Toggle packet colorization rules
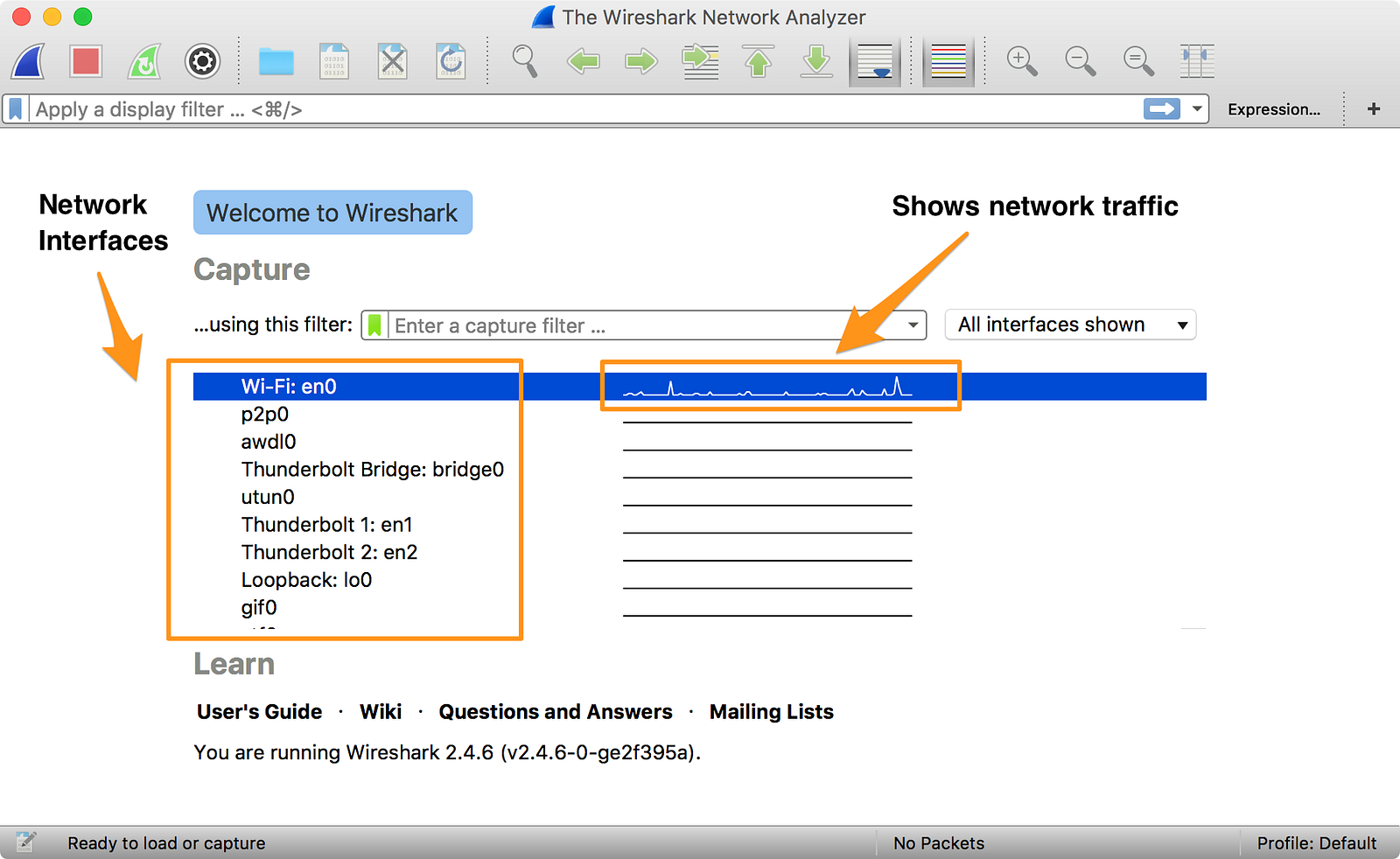 (x=948, y=61)
